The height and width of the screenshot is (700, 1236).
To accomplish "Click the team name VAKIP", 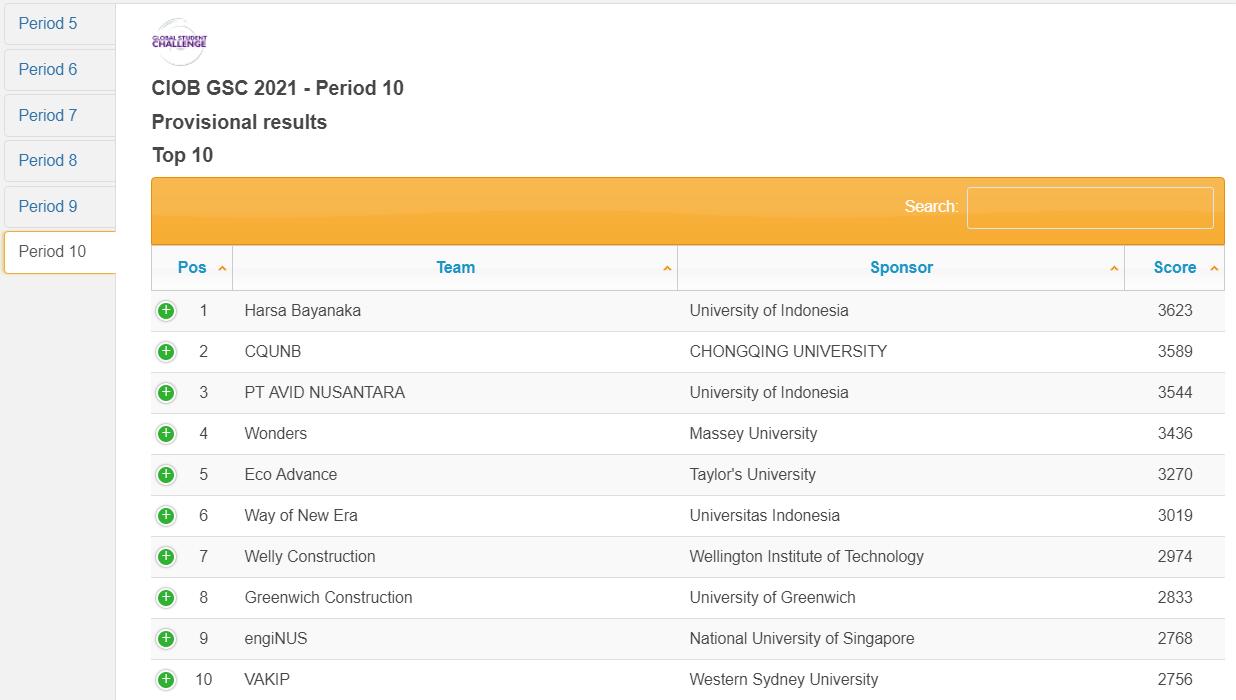I will point(267,680).
